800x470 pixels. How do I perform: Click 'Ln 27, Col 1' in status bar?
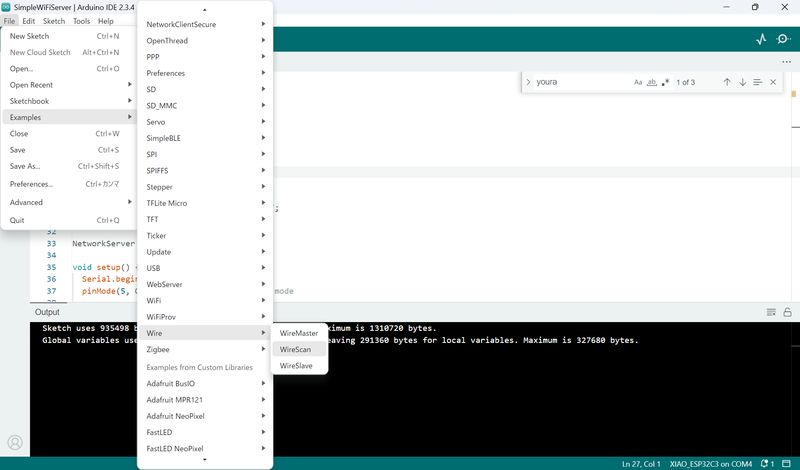point(641,464)
